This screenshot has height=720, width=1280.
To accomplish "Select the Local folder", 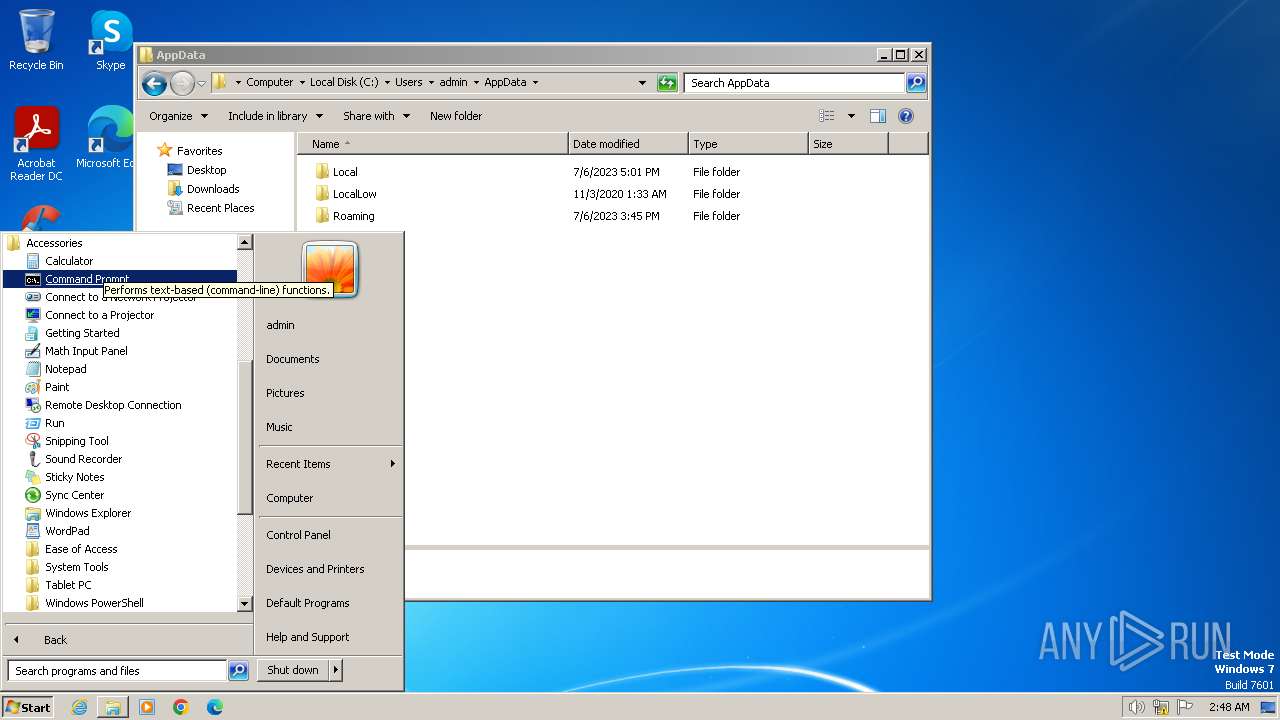I will click(x=345, y=172).
